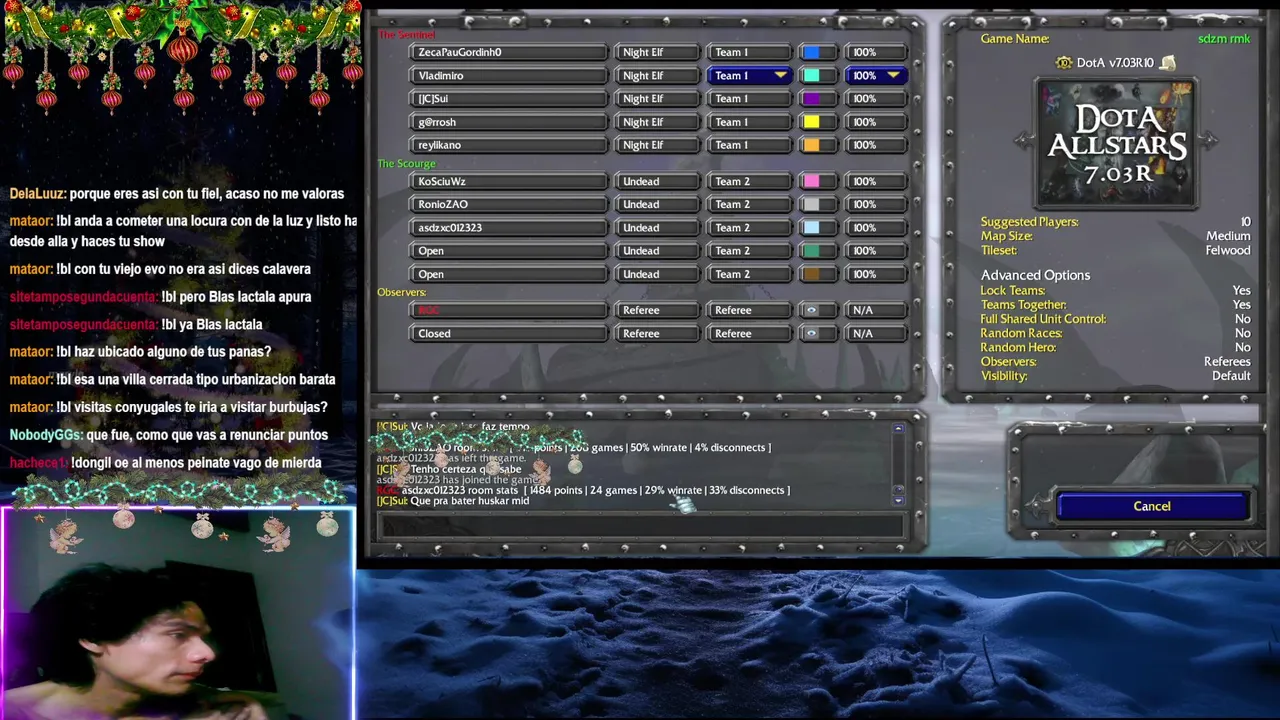Click the Closed observer slot
Viewport: 1280px width, 720px height.
pos(509,333)
